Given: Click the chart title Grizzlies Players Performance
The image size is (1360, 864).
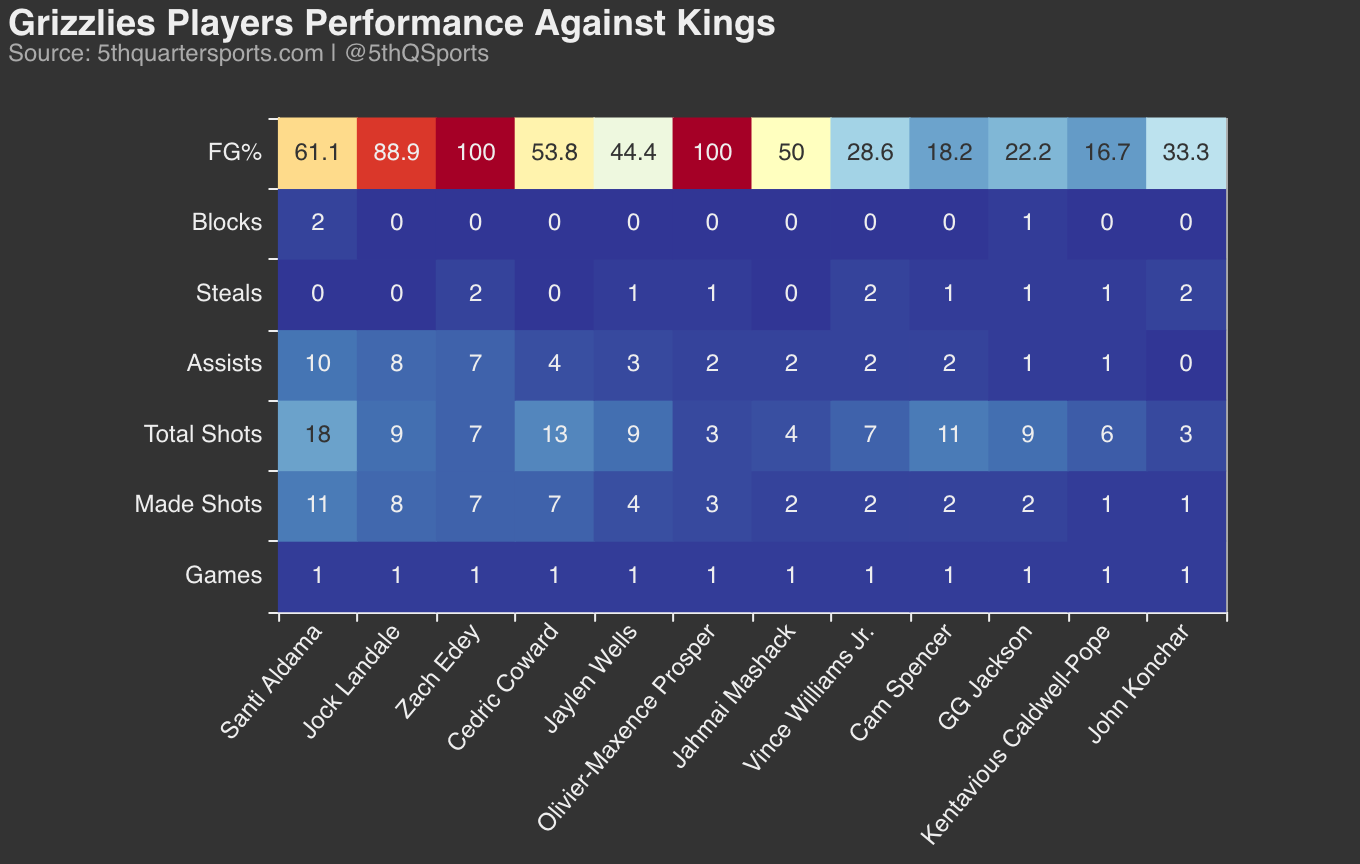Looking at the screenshot, I should (391, 23).
